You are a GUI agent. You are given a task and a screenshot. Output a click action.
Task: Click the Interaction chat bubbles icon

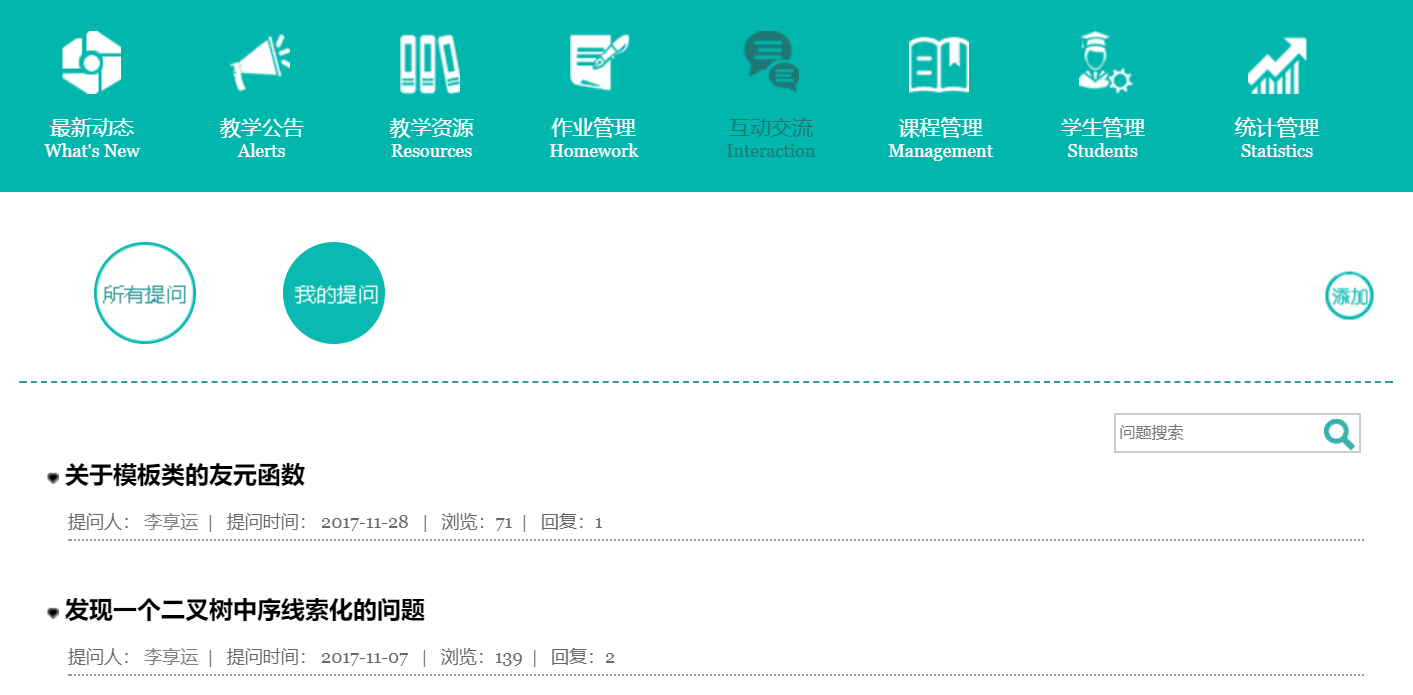tap(771, 62)
